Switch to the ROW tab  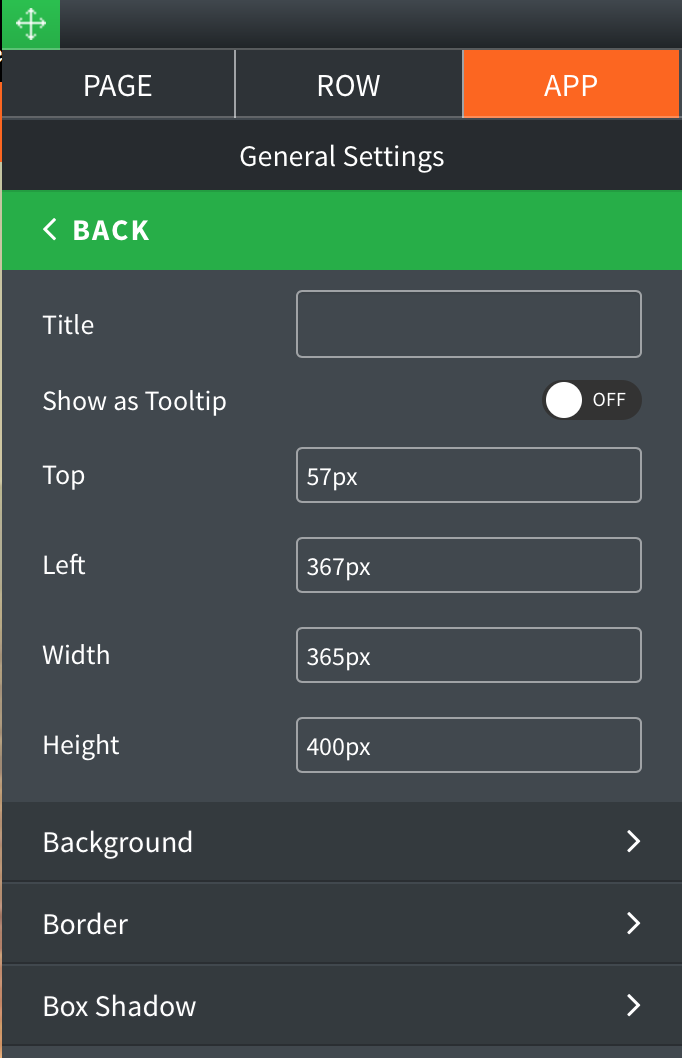click(x=348, y=85)
